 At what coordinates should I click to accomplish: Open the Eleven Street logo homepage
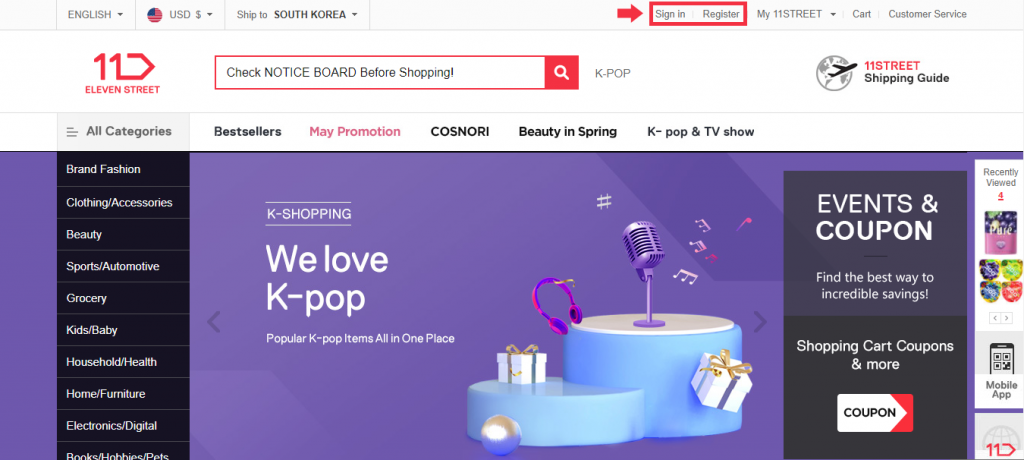(123, 73)
